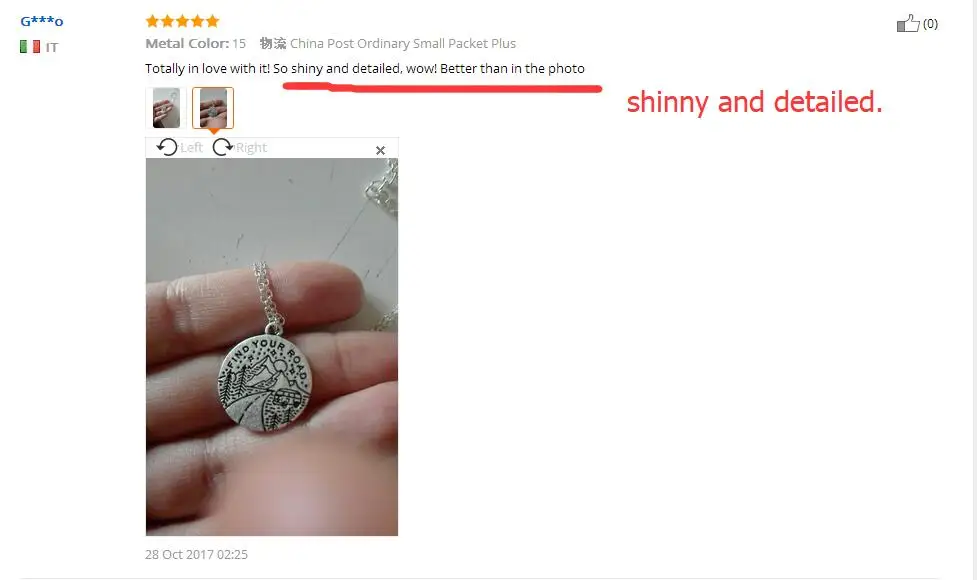Close the enlarged review photo
Image resolution: width=977 pixels, height=580 pixels.
click(381, 150)
